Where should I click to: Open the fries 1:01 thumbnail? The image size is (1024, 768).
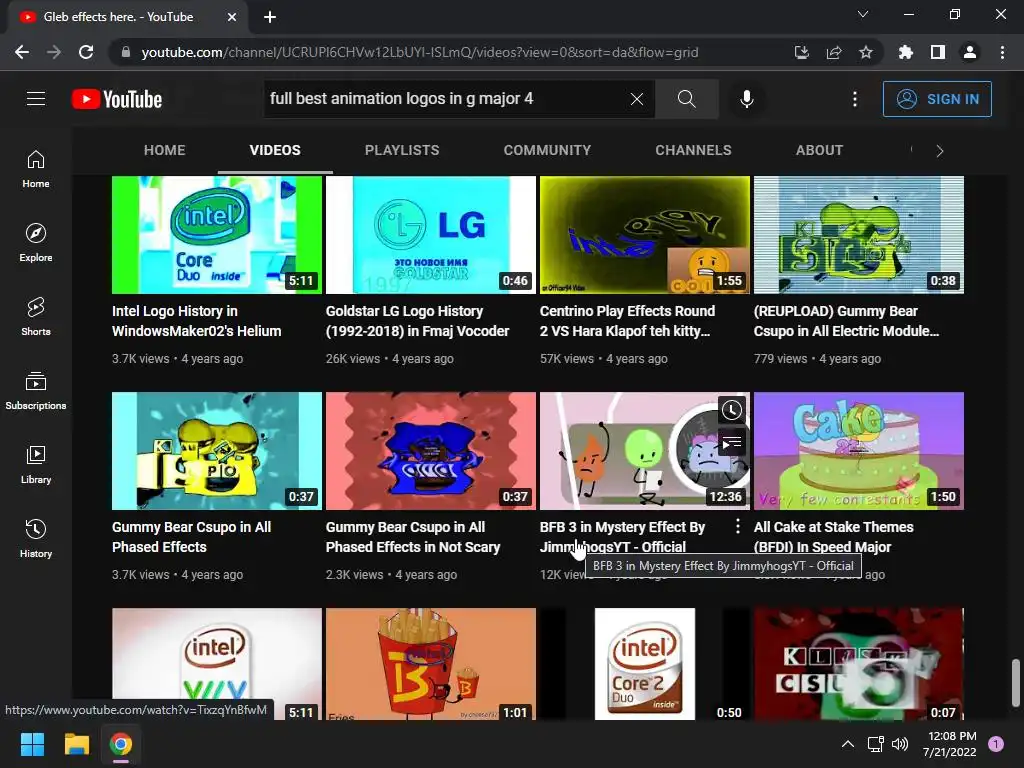click(431, 664)
